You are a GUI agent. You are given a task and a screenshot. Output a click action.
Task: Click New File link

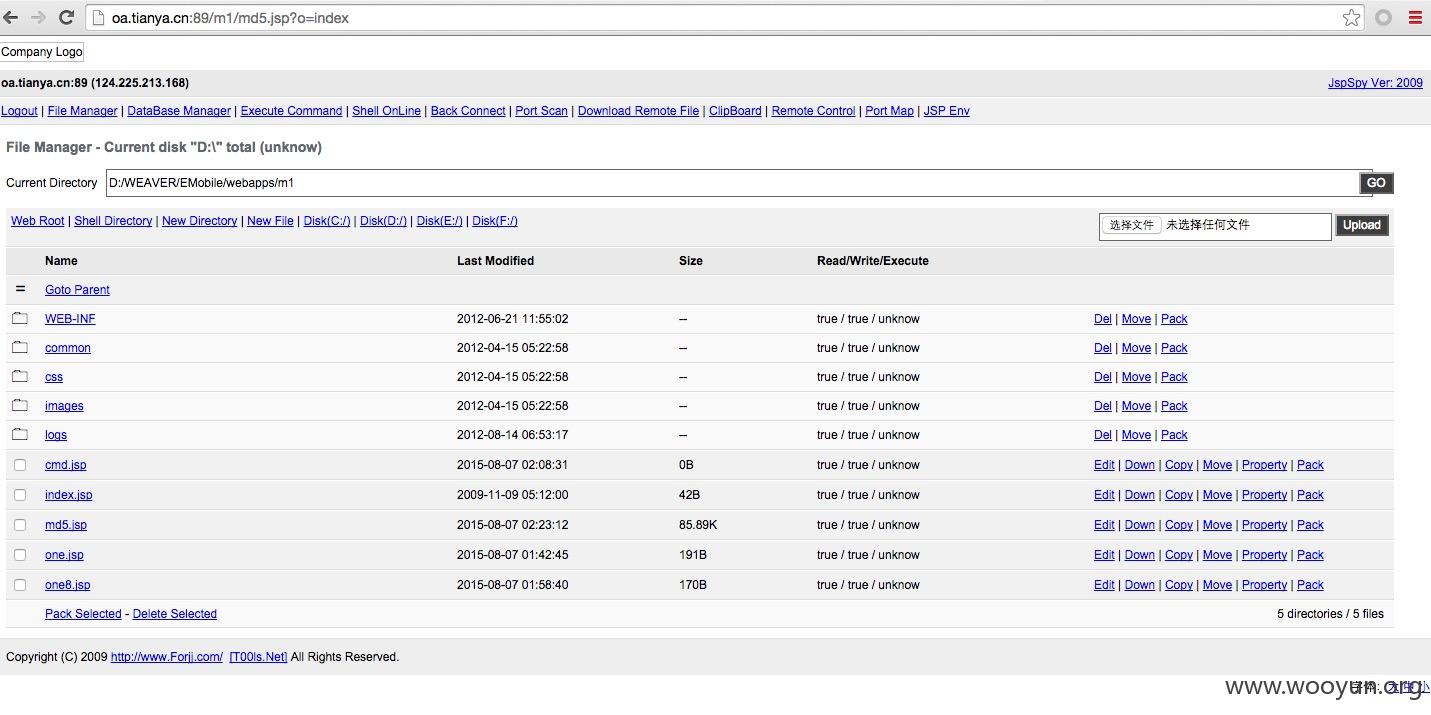point(270,221)
